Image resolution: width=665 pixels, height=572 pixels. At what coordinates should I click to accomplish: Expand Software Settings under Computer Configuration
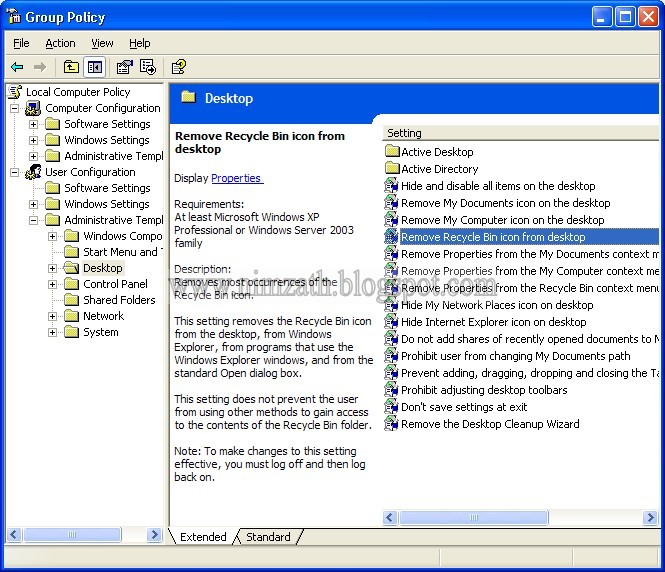coord(34,124)
